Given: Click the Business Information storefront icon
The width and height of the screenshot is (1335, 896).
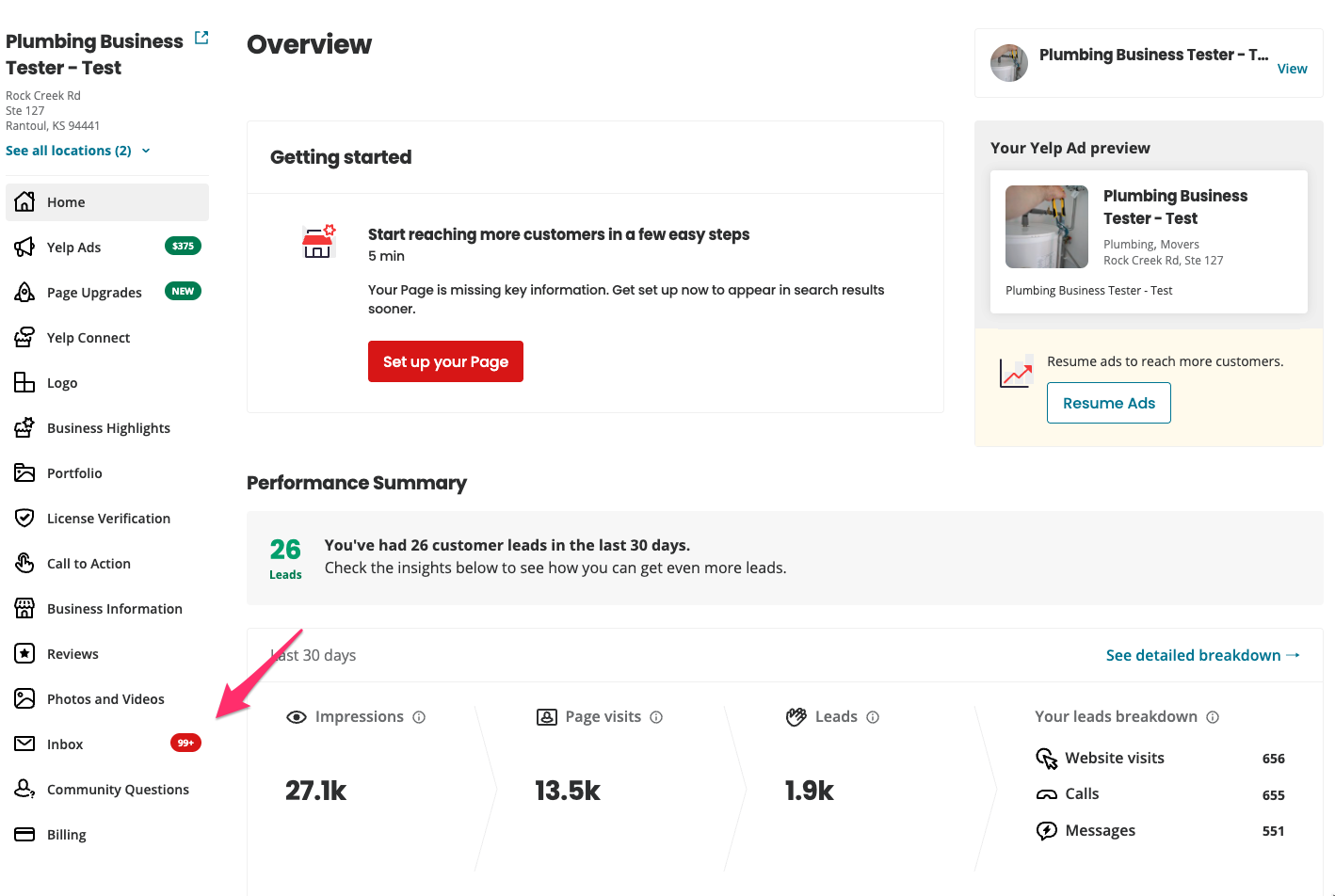Looking at the screenshot, I should 24,609.
